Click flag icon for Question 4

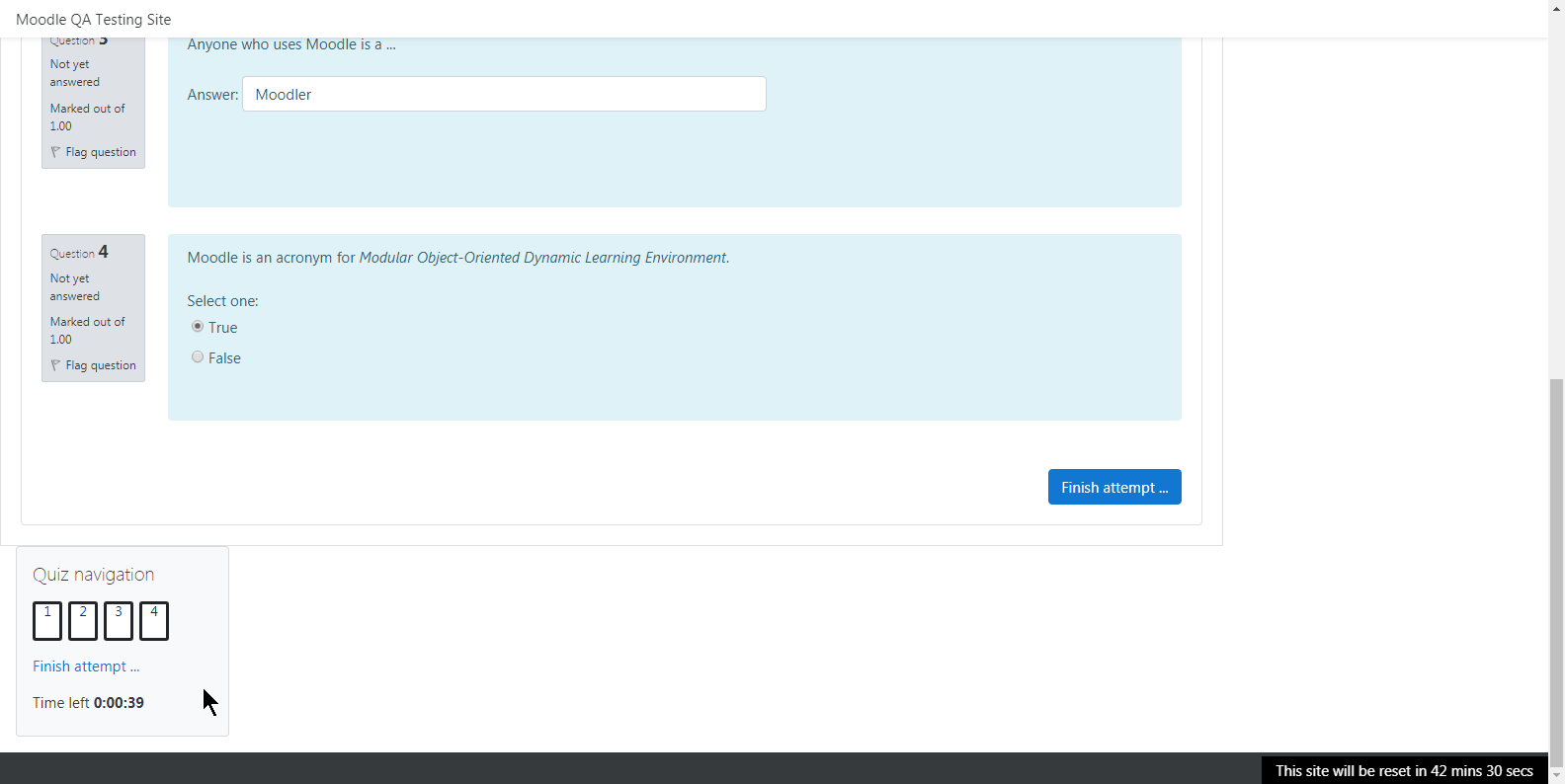click(55, 365)
